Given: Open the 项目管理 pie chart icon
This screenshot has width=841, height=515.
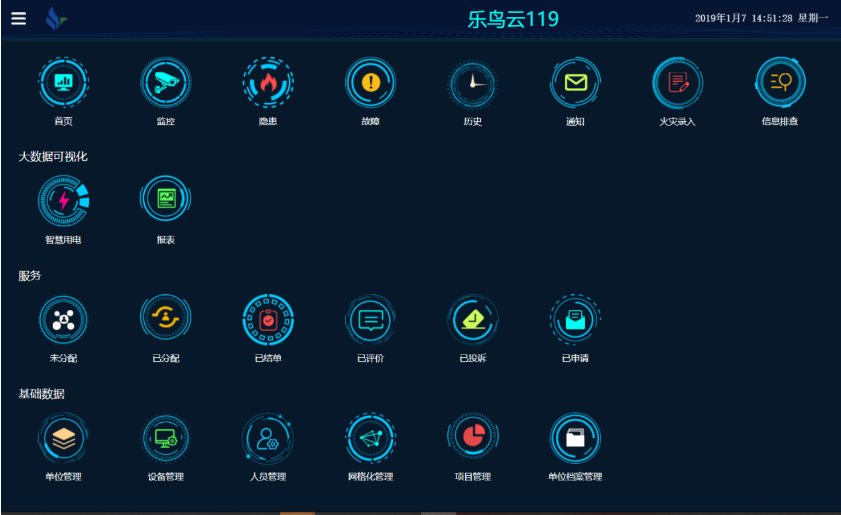Looking at the screenshot, I should 473,437.
